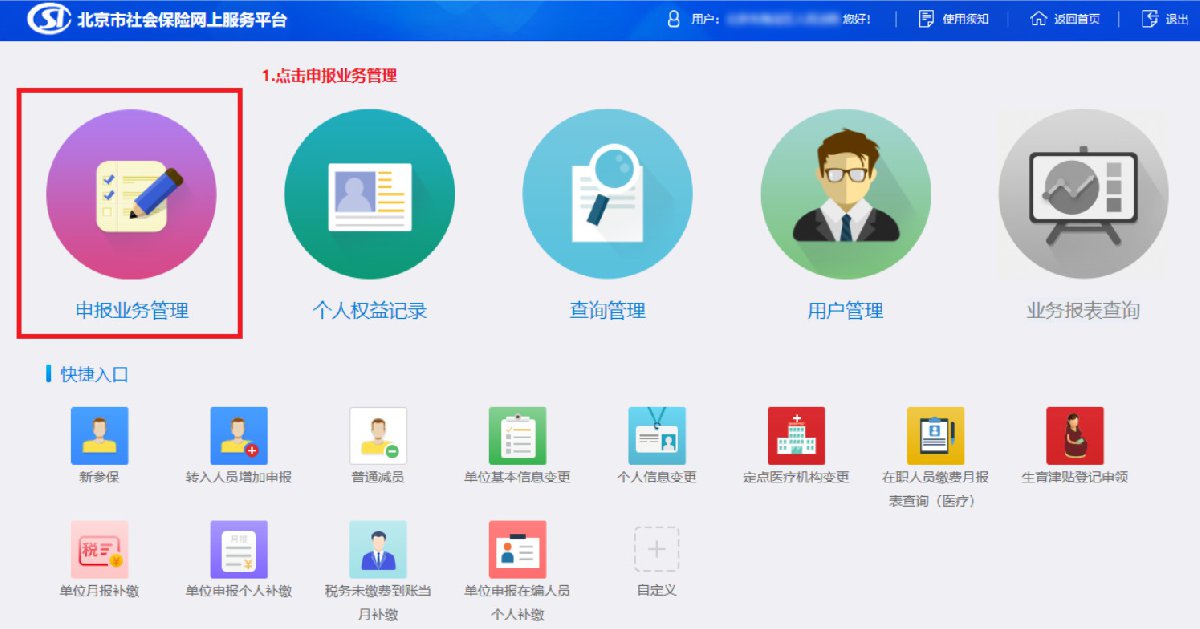Click the 转入人员增加申报 label text
This screenshot has height=629, width=1200.
coord(239,477)
